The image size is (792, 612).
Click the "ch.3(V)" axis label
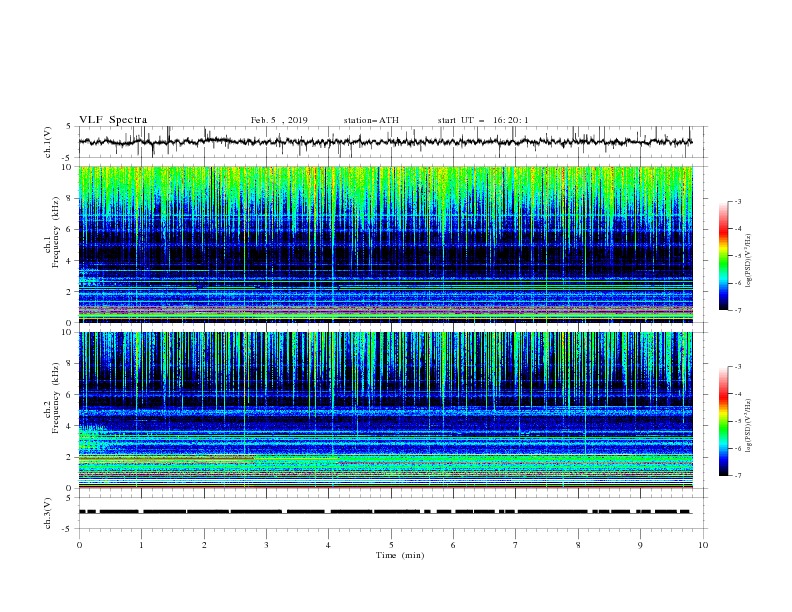click(x=48, y=513)
